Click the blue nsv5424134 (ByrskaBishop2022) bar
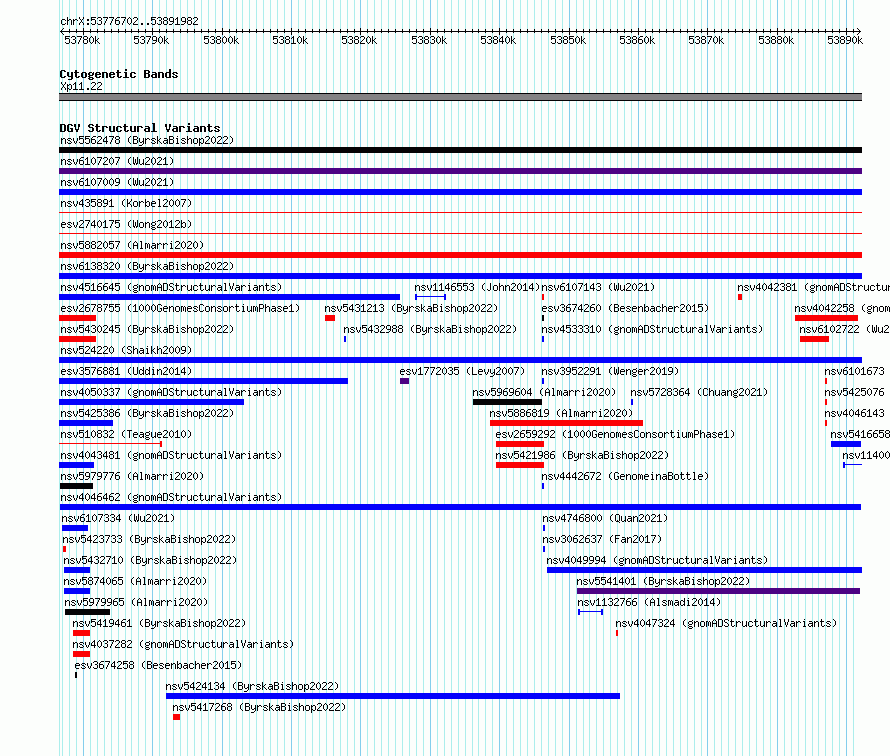Image resolution: width=890 pixels, height=756 pixels. 393,696
